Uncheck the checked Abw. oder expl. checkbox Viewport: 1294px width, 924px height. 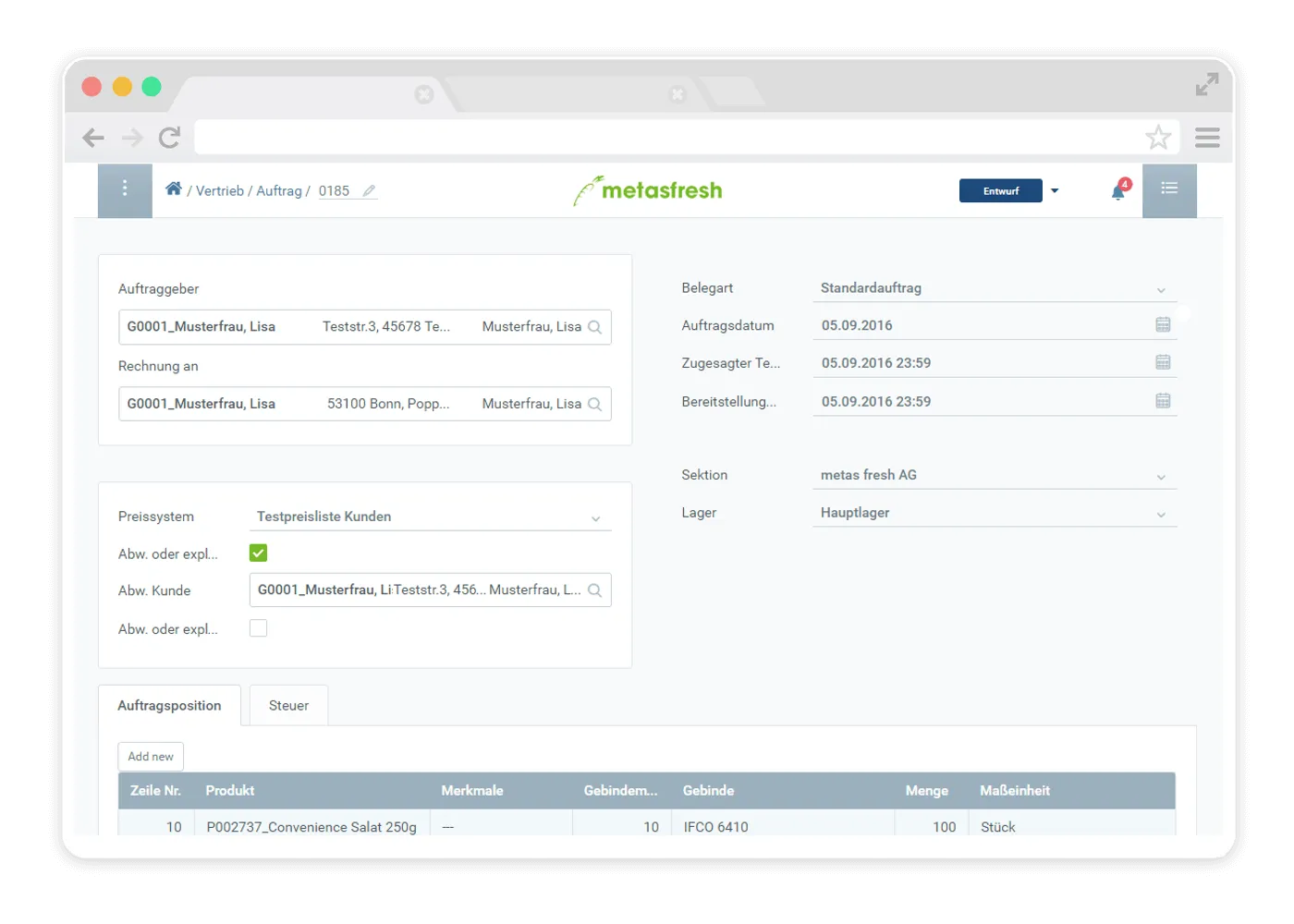tap(259, 553)
